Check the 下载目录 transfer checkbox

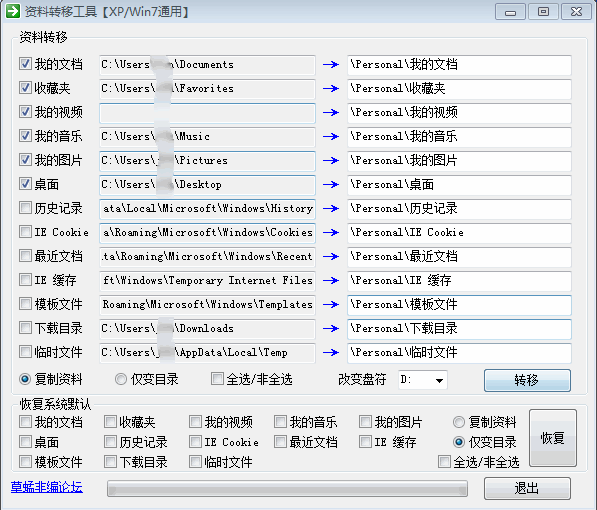[25, 328]
